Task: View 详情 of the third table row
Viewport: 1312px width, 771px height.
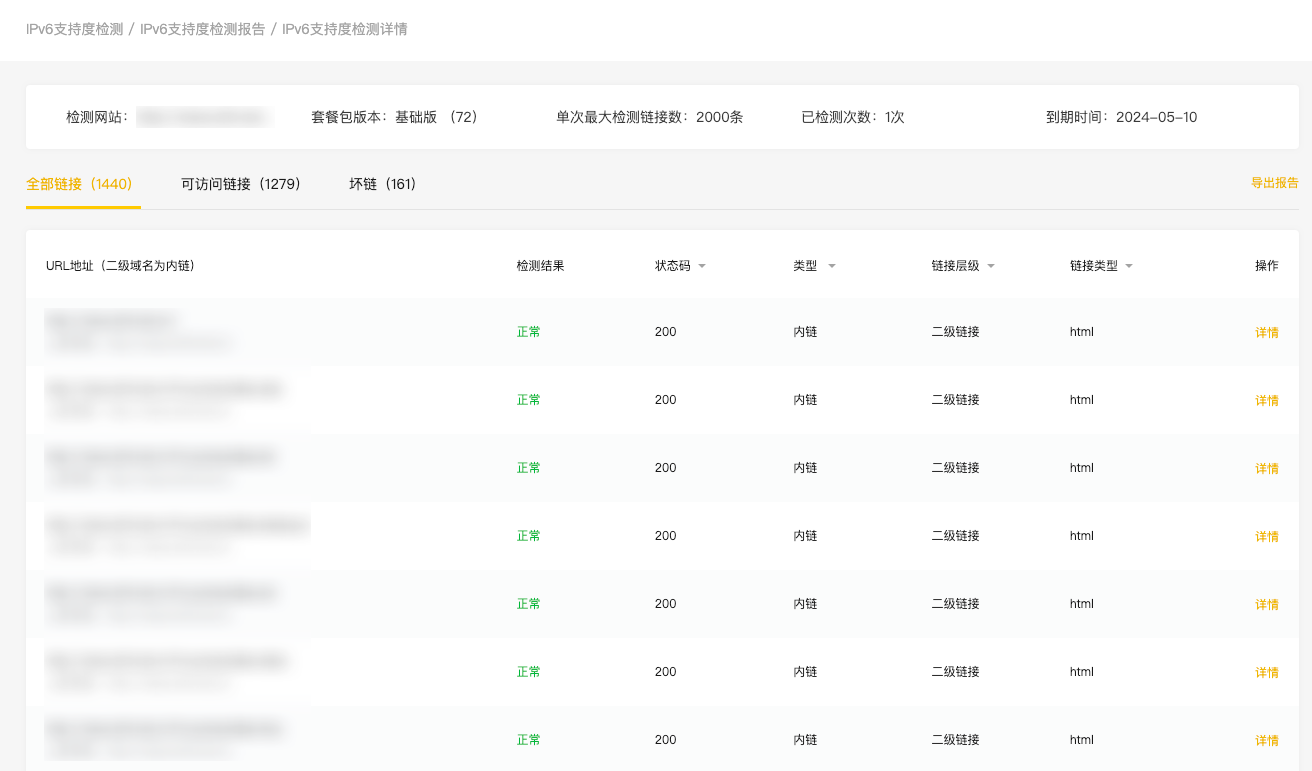Action: (1266, 468)
